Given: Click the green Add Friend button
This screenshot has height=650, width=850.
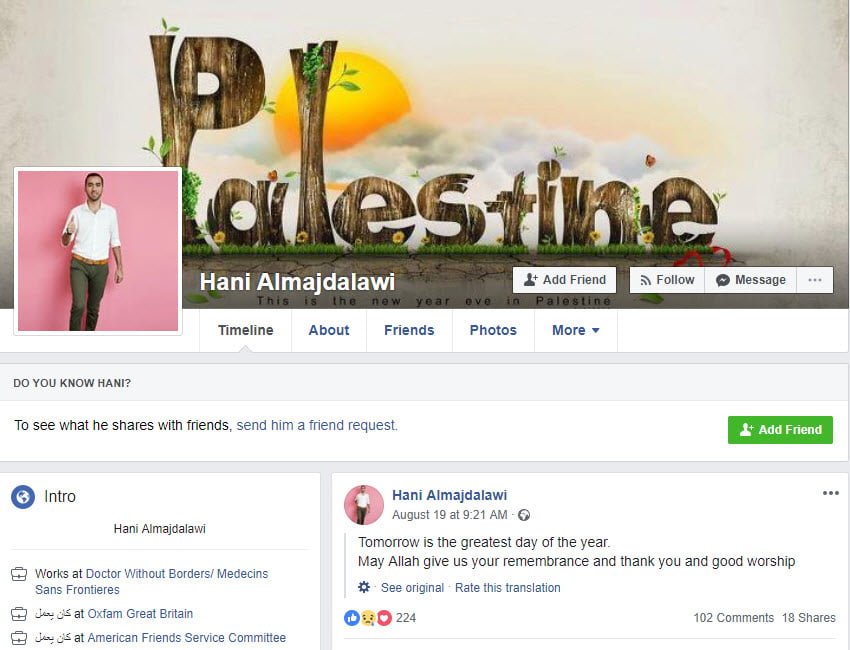Looking at the screenshot, I should (x=780, y=430).
